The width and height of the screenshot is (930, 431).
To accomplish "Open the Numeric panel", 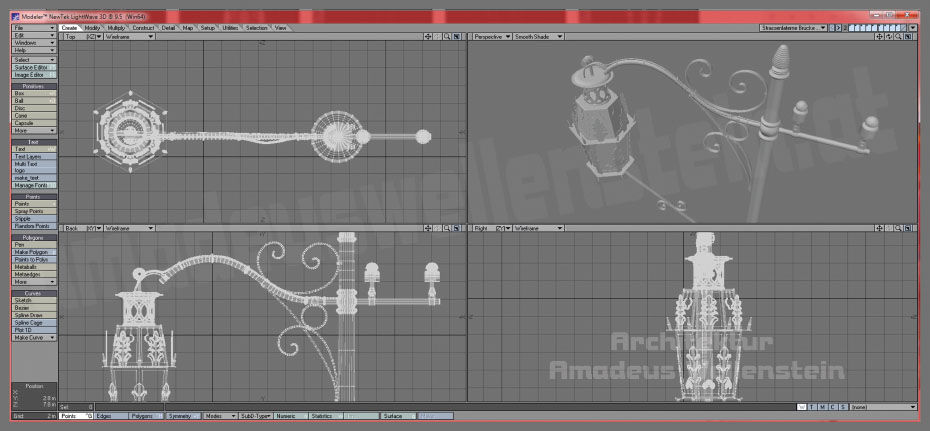I will click(x=291, y=416).
